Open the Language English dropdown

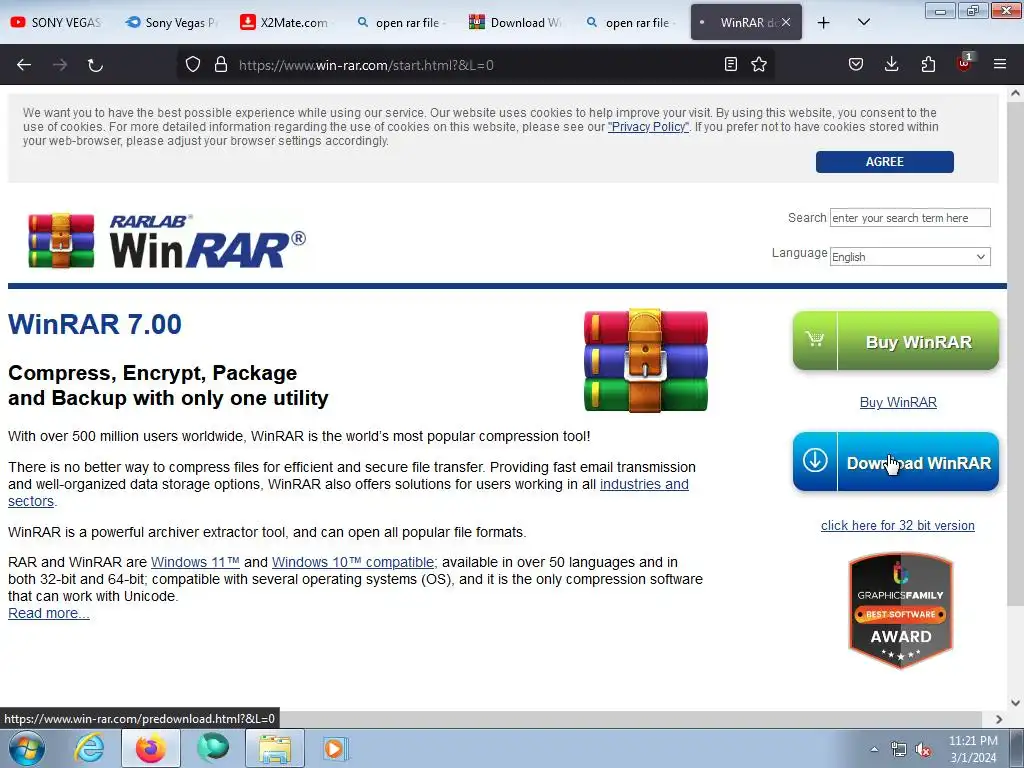pyautogui.click(x=910, y=257)
